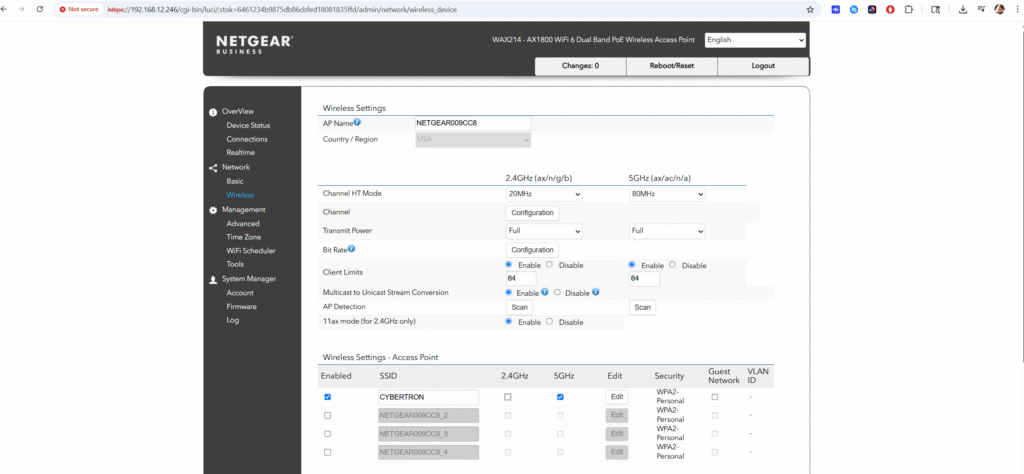Click the 2.4GHz Client Limits value field
1024x474 pixels.
tap(521, 279)
